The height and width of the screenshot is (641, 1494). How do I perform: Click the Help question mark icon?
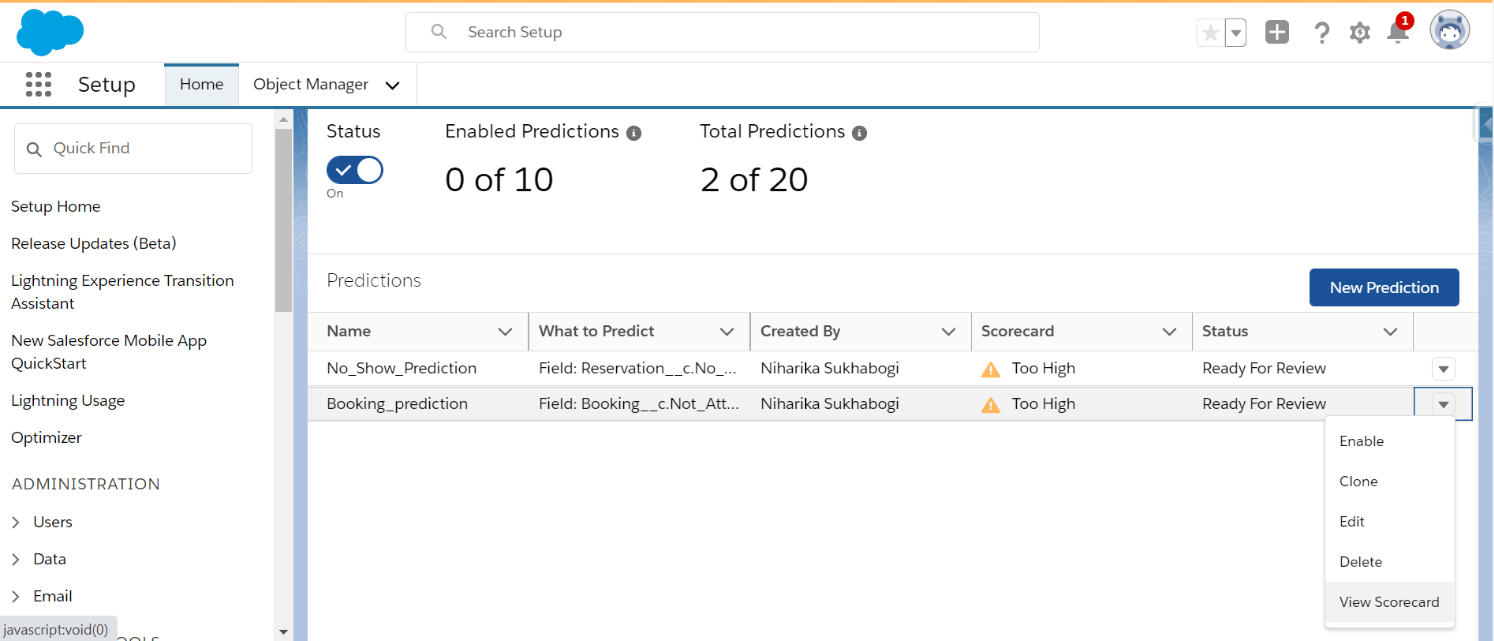(1321, 33)
